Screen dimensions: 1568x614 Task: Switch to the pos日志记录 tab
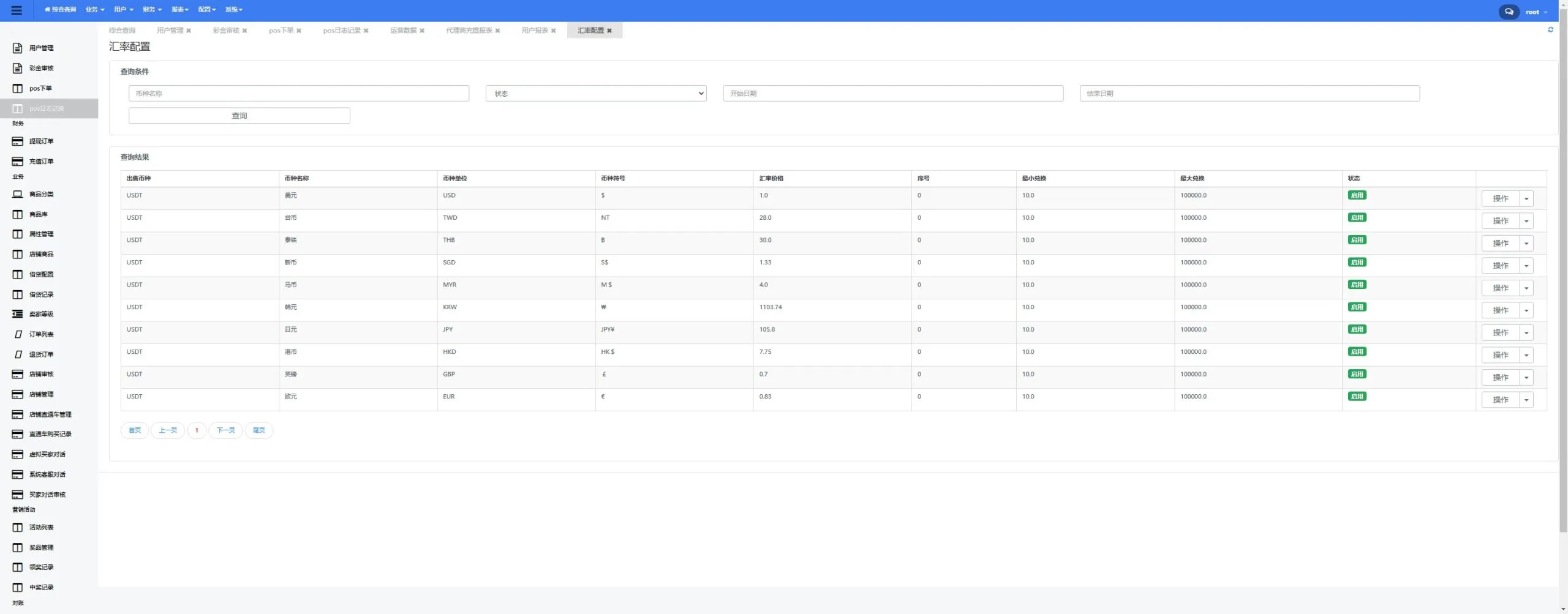pyautogui.click(x=342, y=31)
